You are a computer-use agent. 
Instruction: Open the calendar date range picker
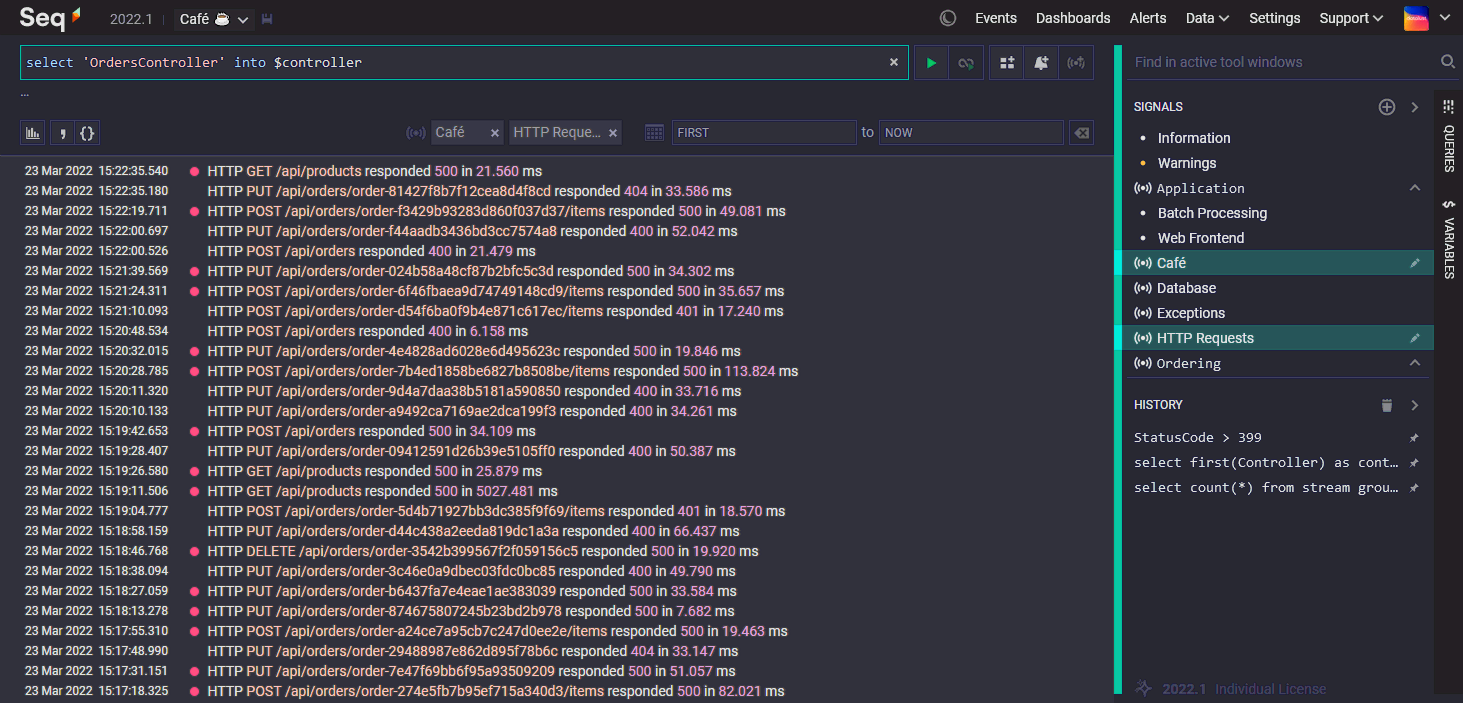click(x=654, y=132)
